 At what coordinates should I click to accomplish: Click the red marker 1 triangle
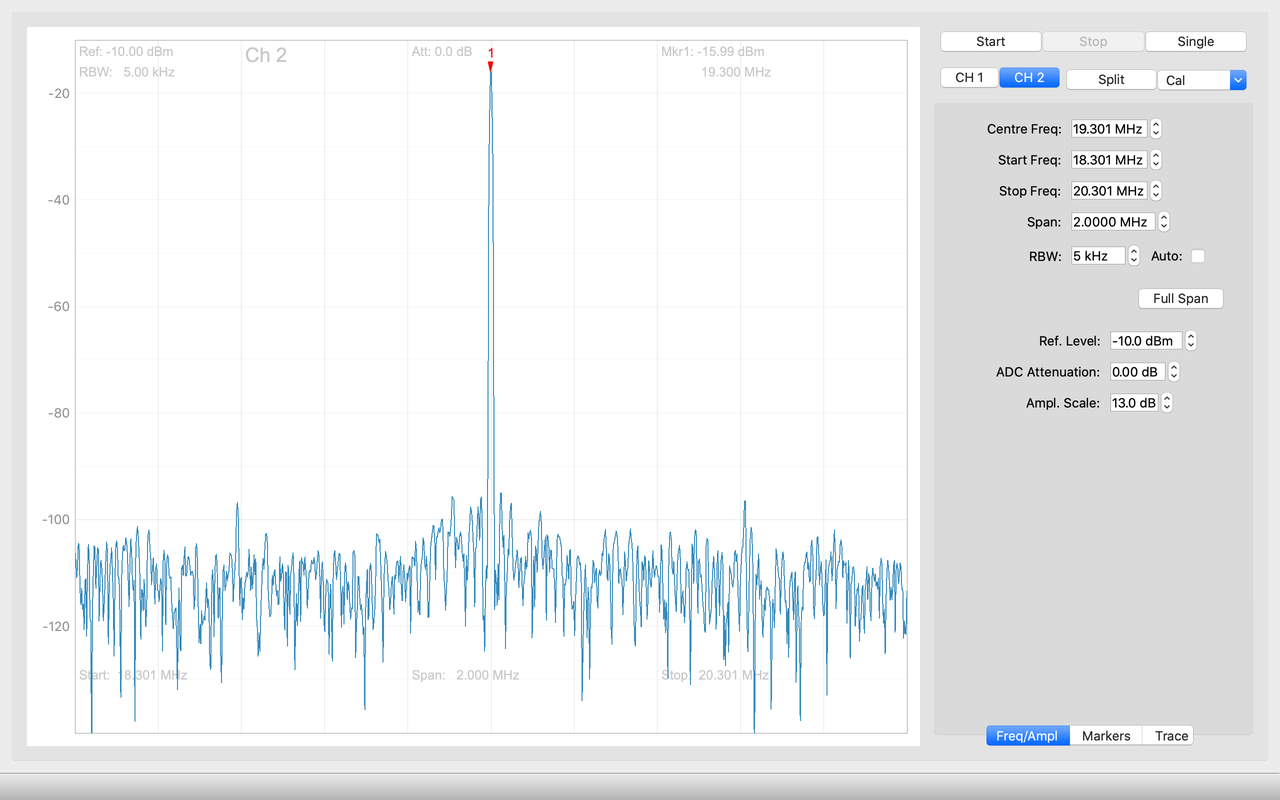(x=490, y=66)
